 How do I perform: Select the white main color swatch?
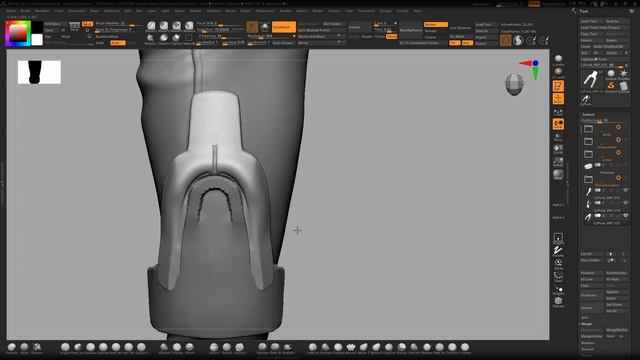(37, 40)
